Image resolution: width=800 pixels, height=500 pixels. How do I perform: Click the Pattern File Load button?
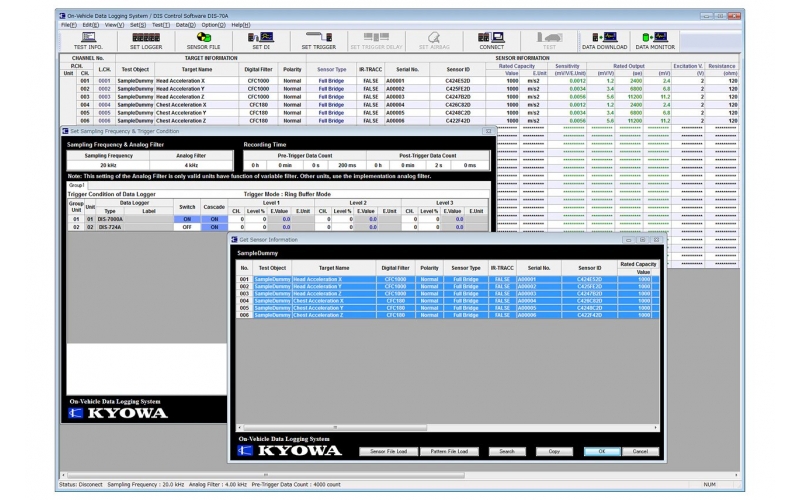(x=449, y=452)
